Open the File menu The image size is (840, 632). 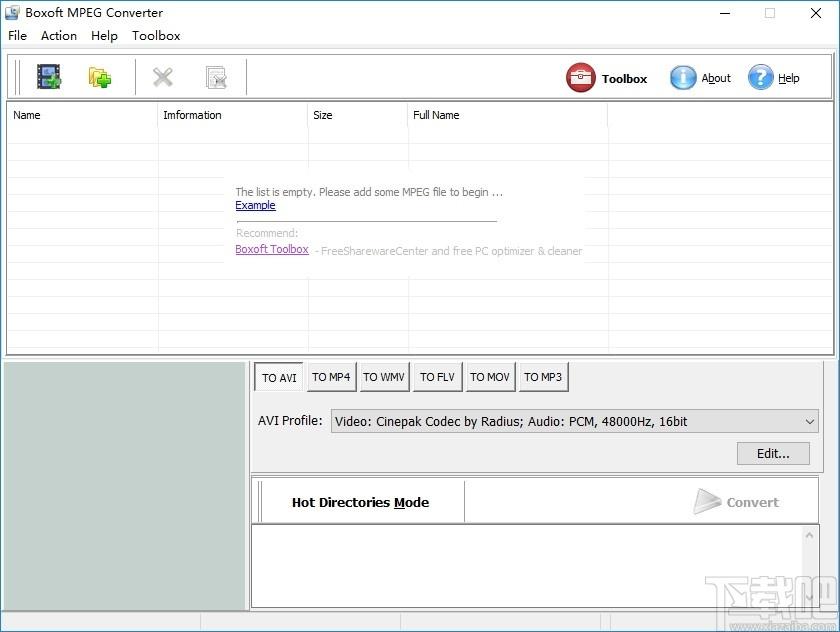(x=17, y=35)
